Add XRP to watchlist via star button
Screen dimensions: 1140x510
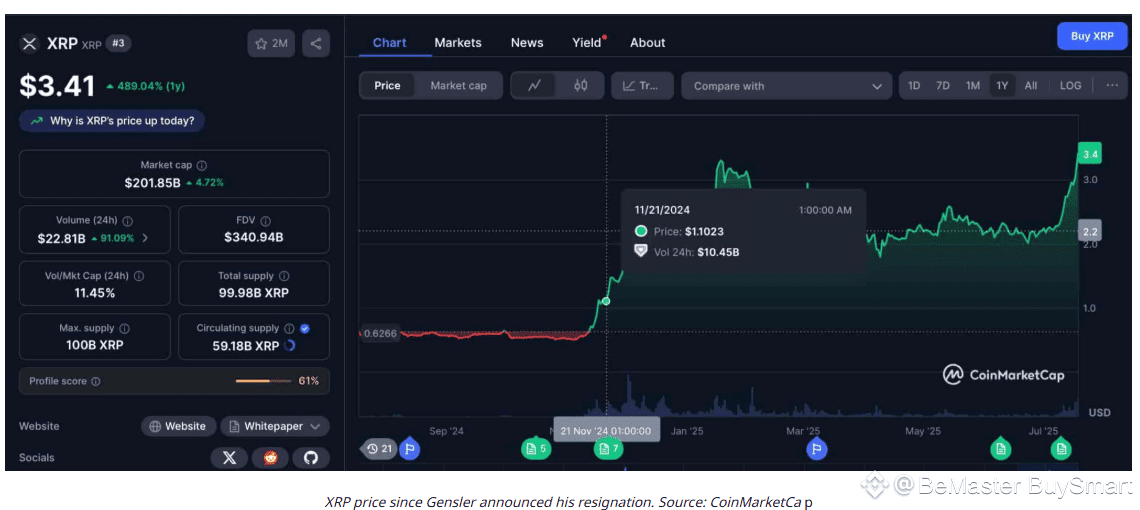pos(271,44)
